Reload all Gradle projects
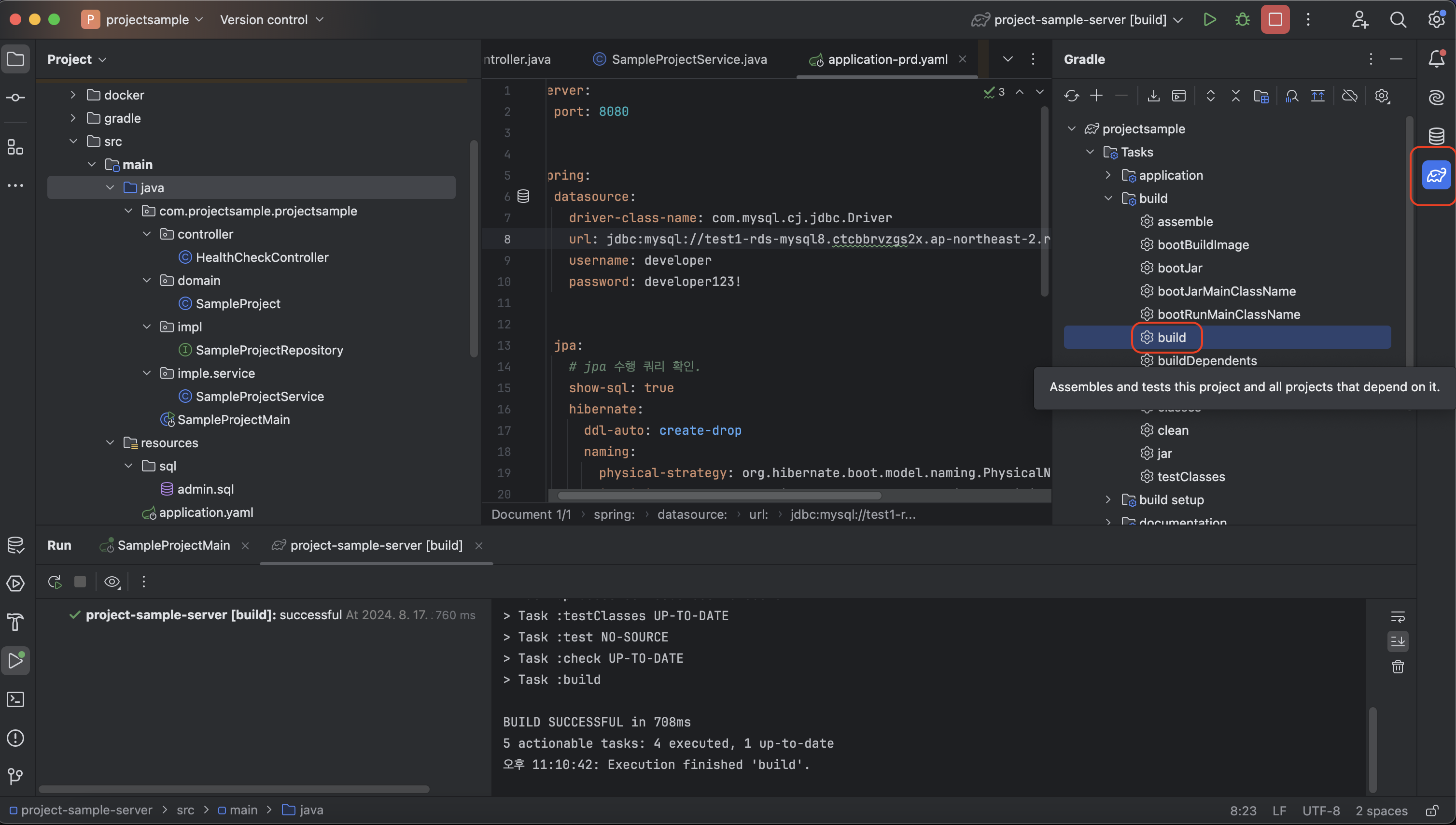The width and height of the screenshot is (1456, 825). click(1071, 96)
